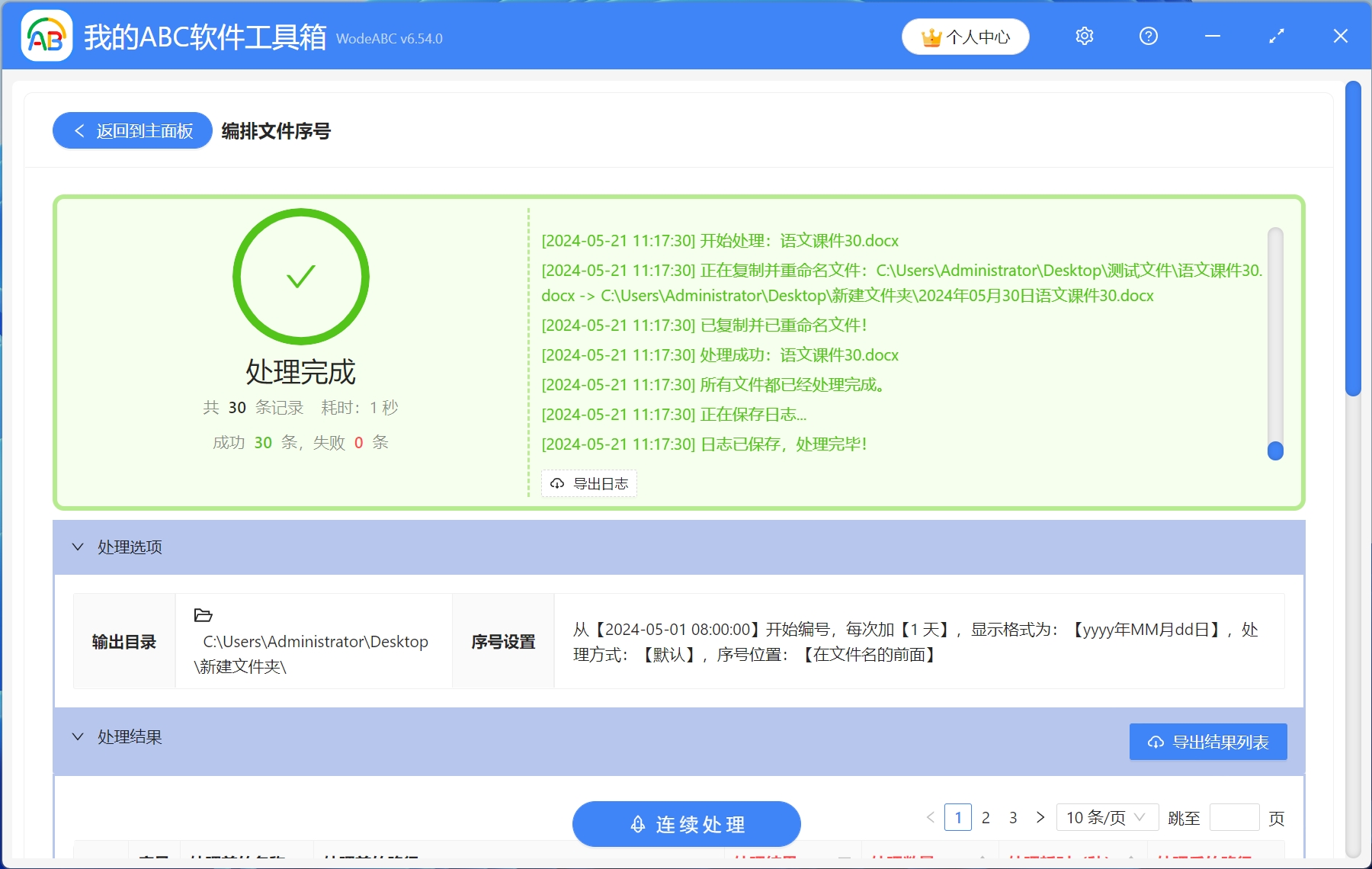This screenshot has width=1372, height=869.
Task: Click the back chevron on 返回到主面板
Action: point(79,130)
